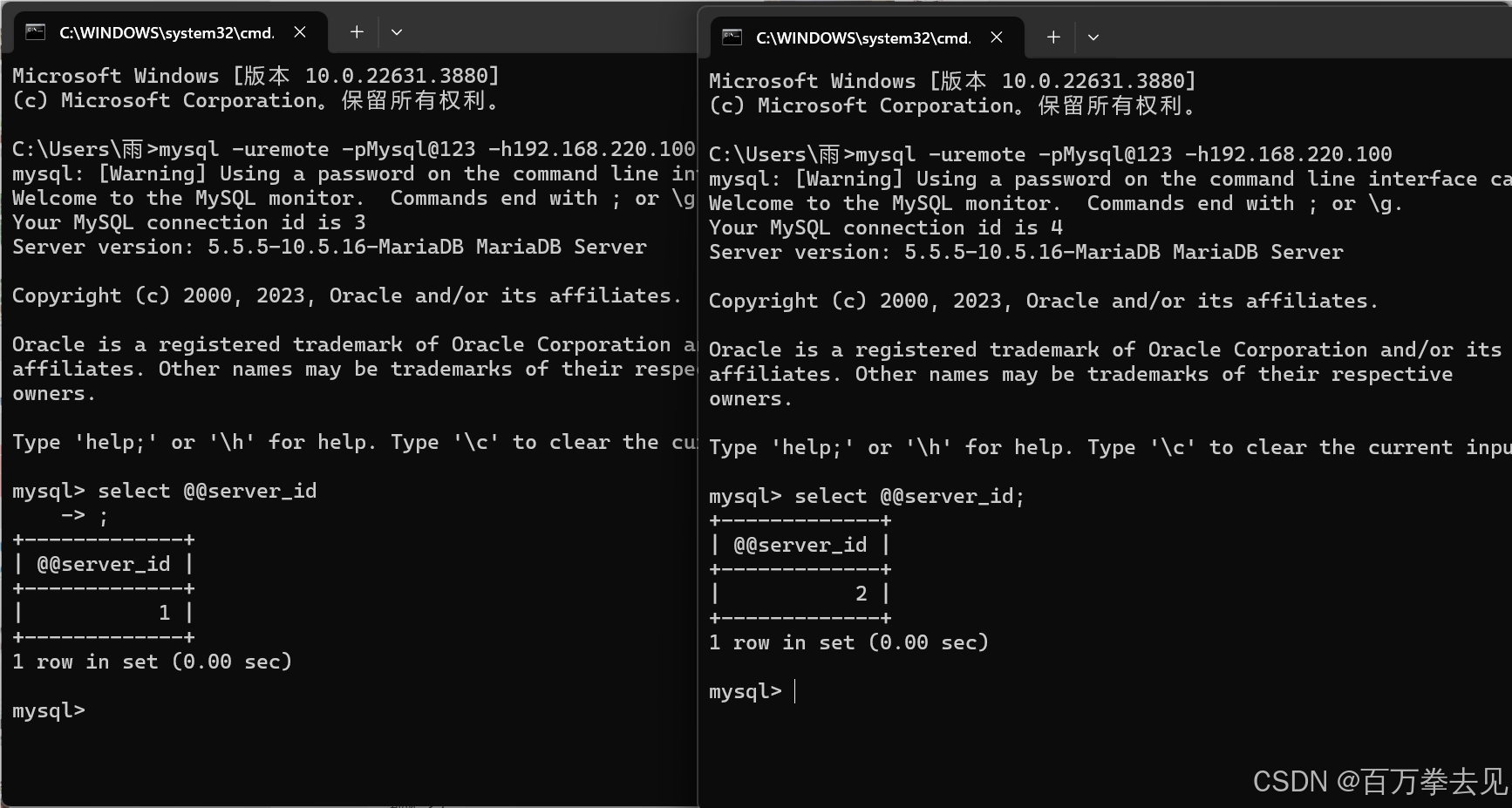Click cmd icon on connection id 3 terminal tab

click(35, 32)
